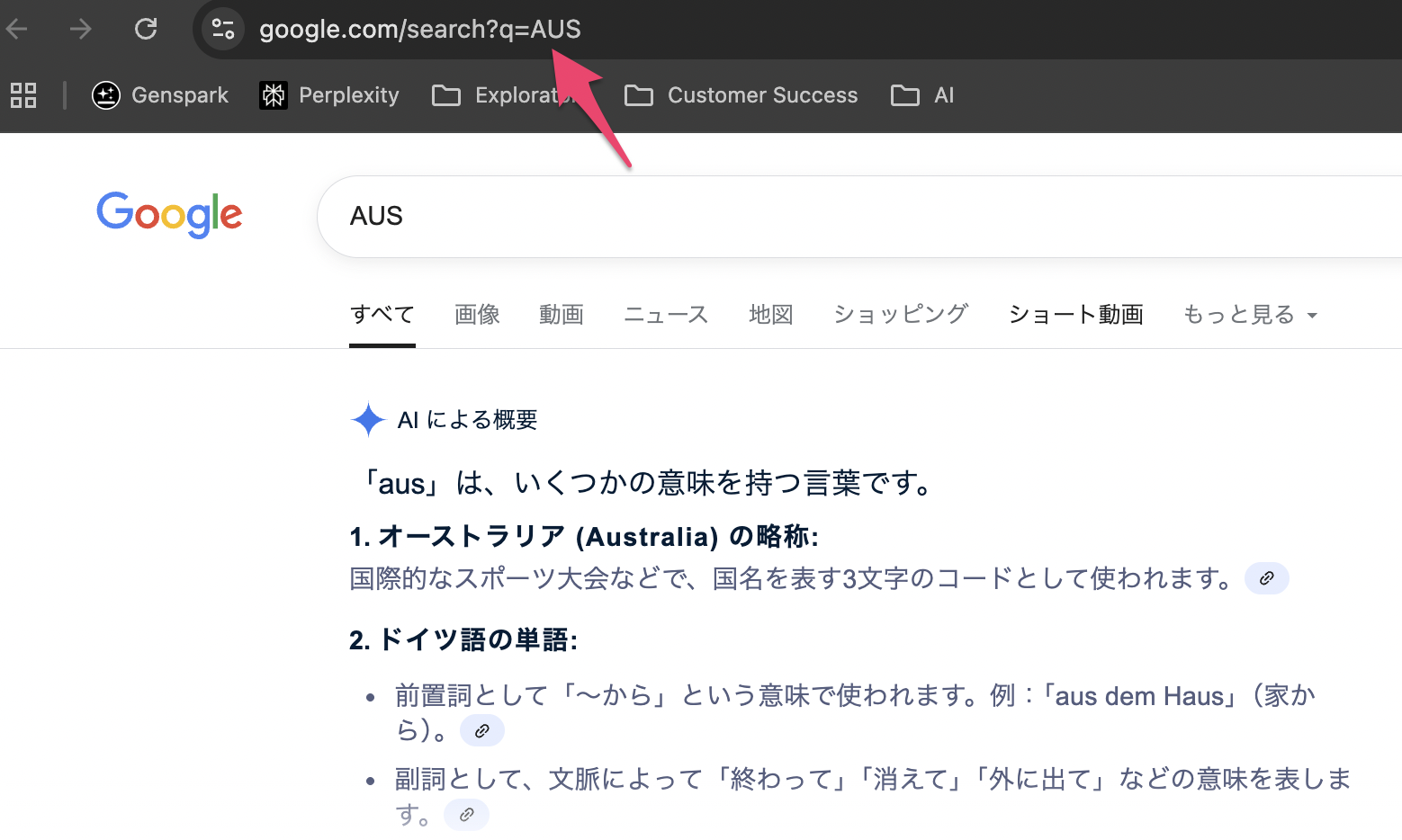Expand the もっと見る dropdown

point(1250,315)
